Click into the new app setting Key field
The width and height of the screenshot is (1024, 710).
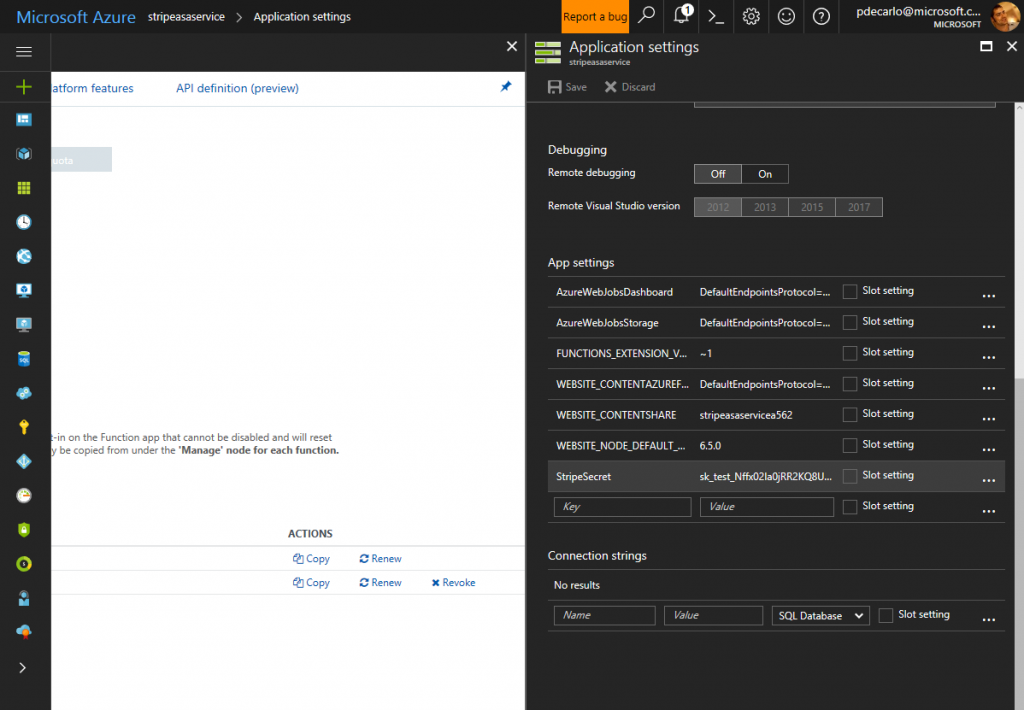tap(622, 507)
